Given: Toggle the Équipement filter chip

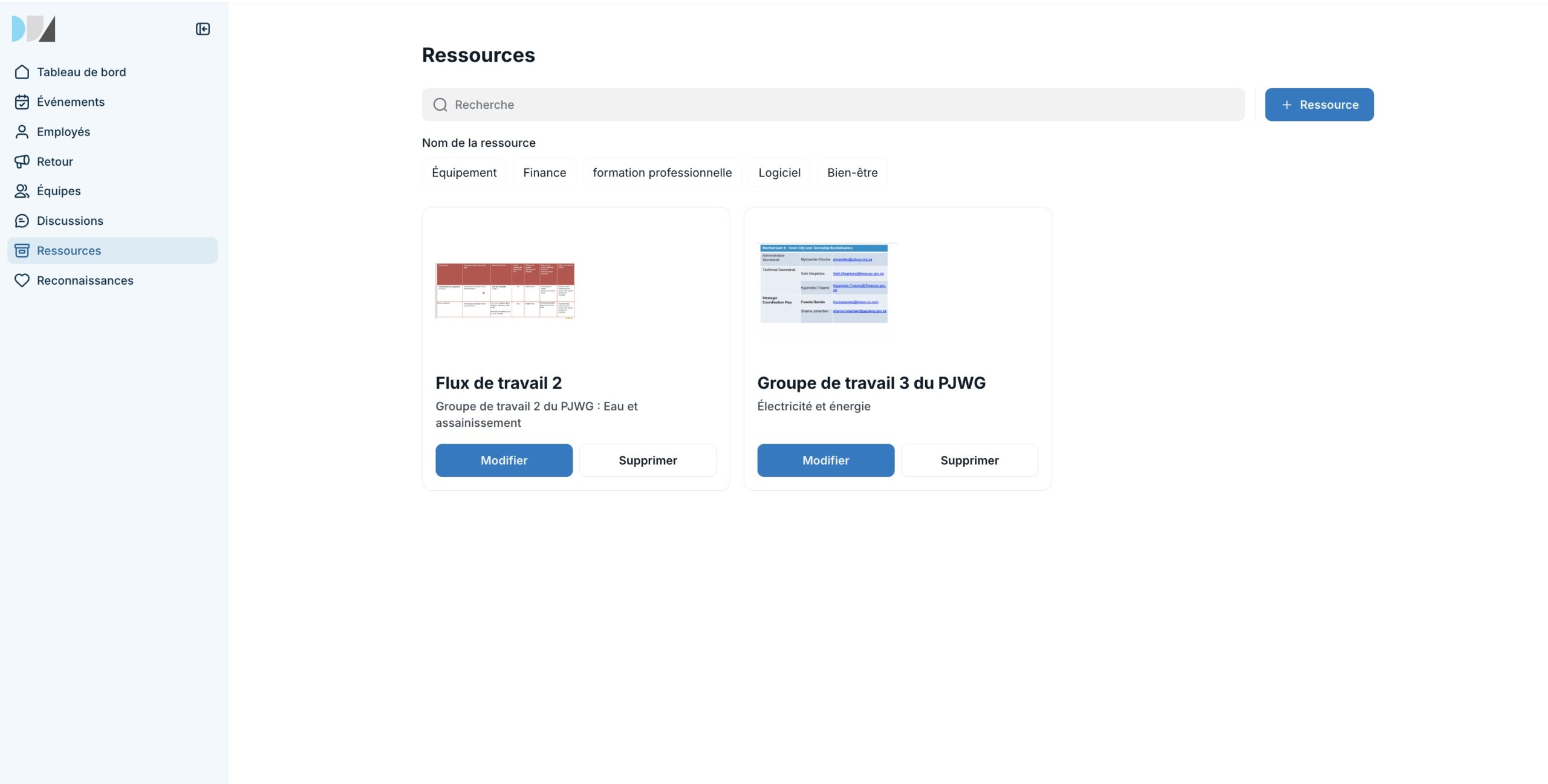Looking at the screenshot, I should (x=464, y=173).
